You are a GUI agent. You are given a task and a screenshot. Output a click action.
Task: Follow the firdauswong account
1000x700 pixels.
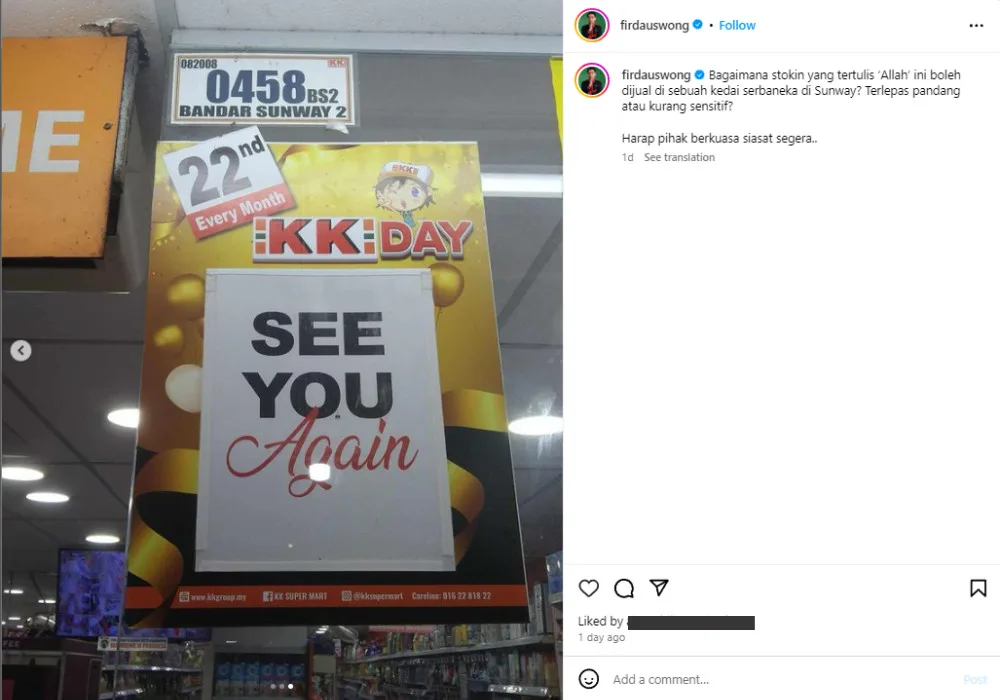[x=737, y=26]
